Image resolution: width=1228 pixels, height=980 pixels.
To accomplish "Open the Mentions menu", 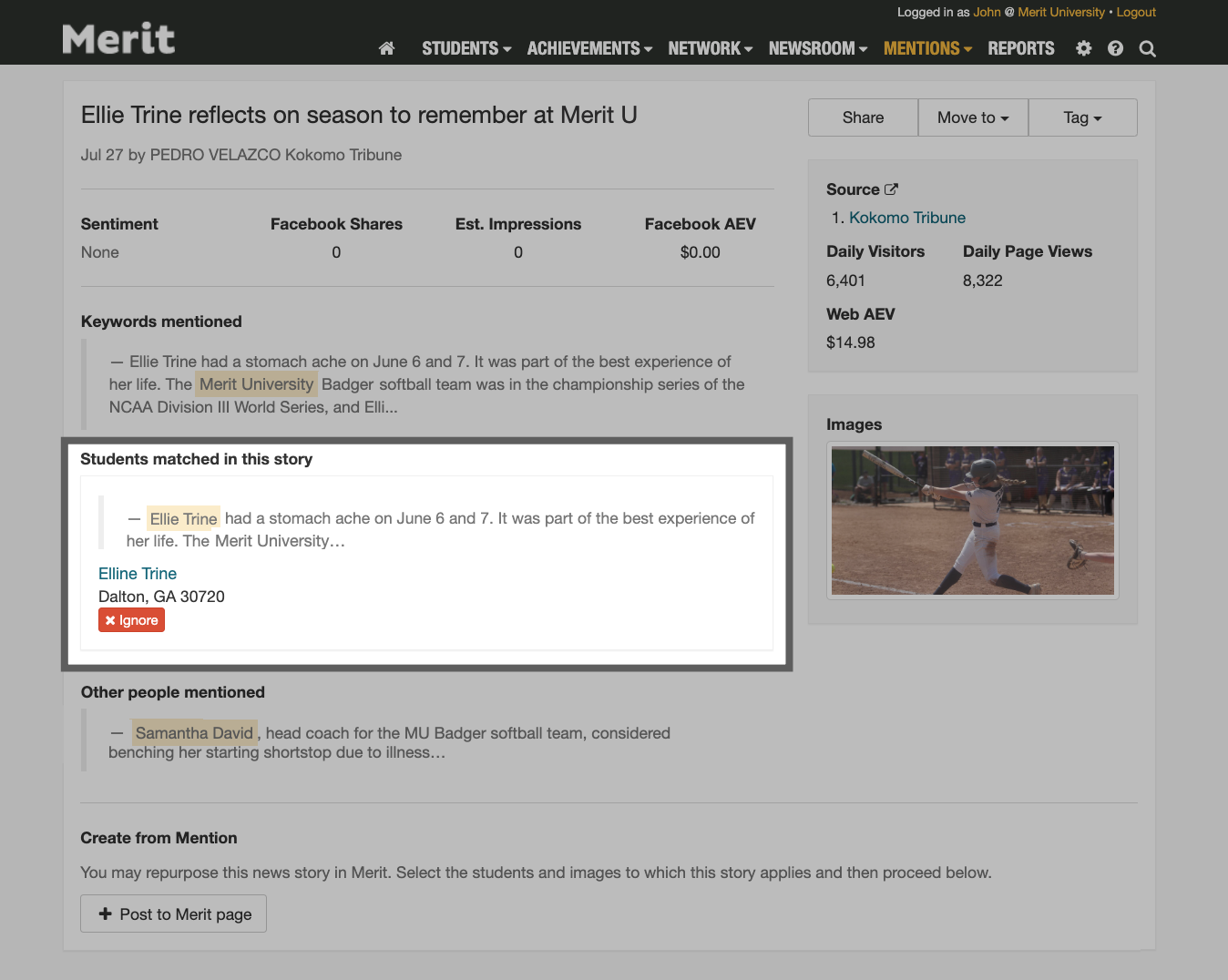I will coord(927,48).
